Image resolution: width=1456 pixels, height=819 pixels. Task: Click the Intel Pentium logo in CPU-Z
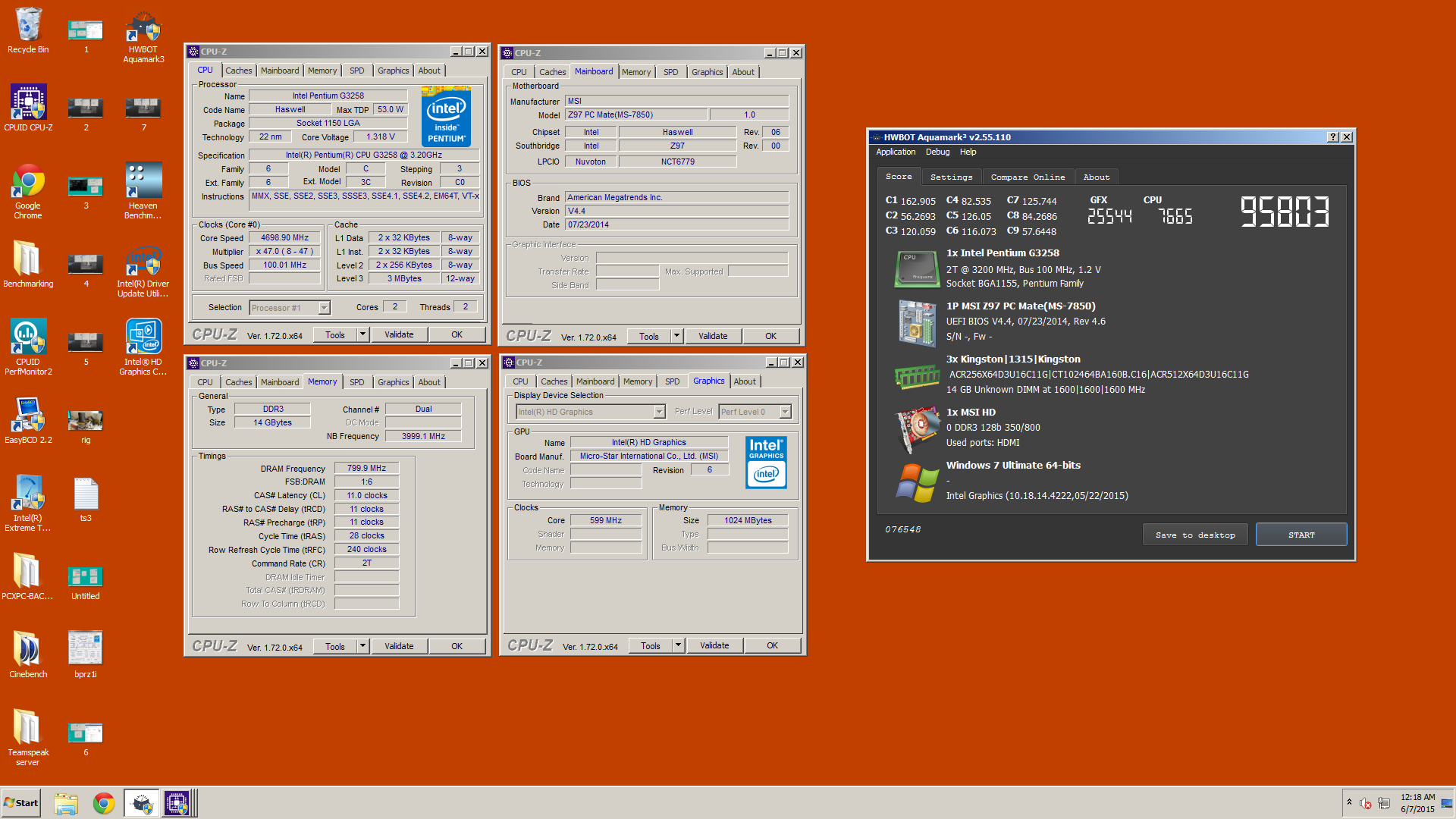(x=446, y=116)
